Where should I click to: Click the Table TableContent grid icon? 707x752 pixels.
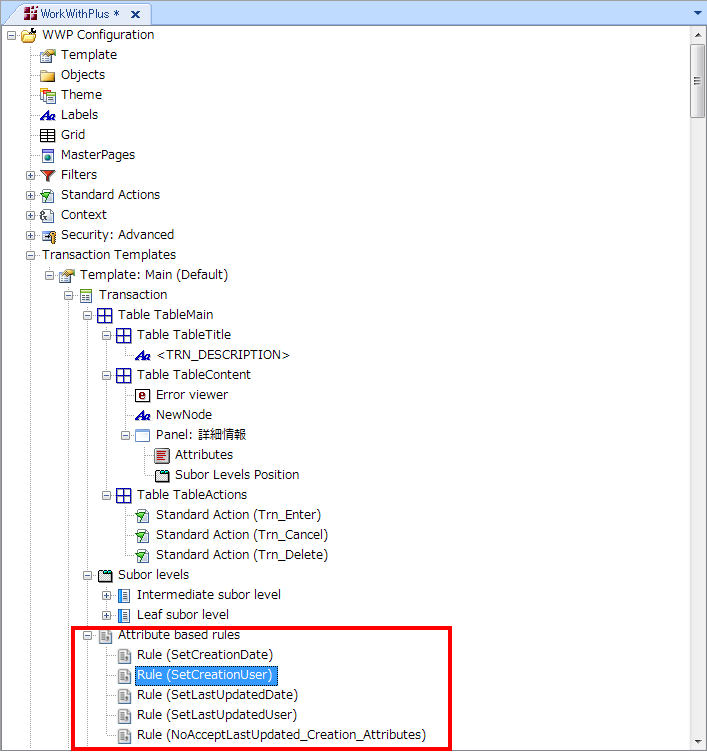point(124,376)
